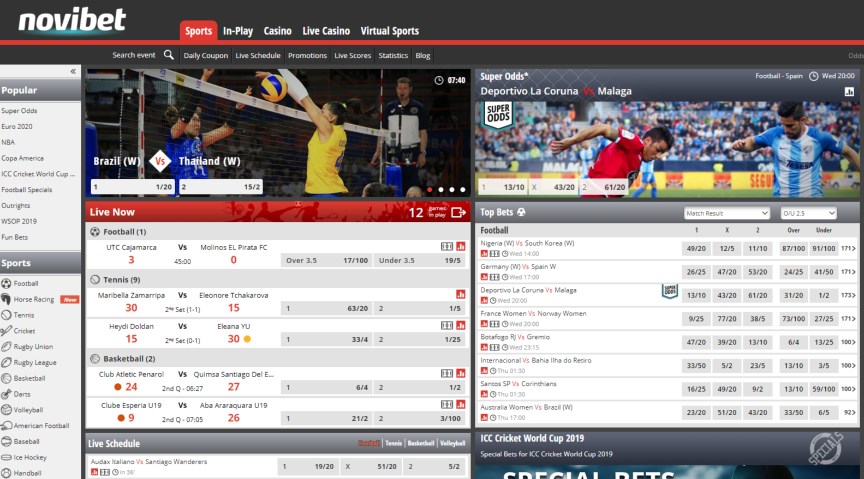Screen dimensions: 864x479
Task: Open stats icon for Maribella Zamarripa match
Action: [x=461, y=294]
